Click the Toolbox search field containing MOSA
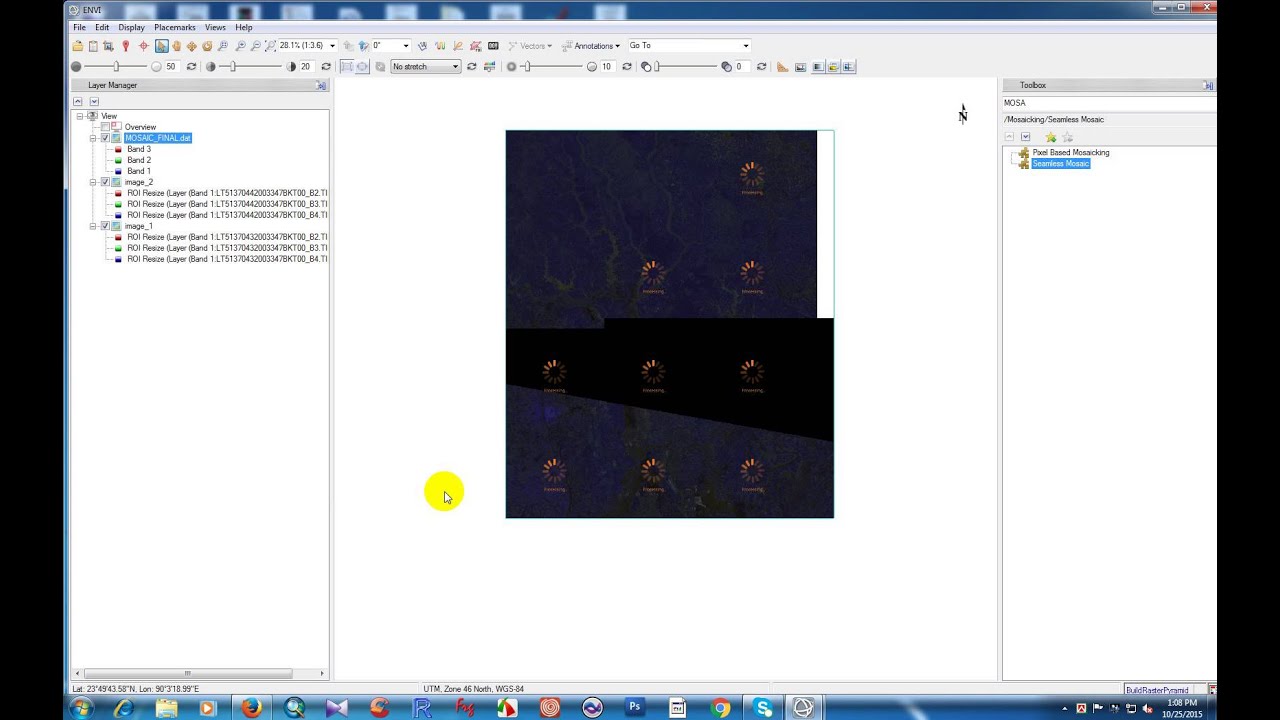The height and width of the screenshot is (720, 1280). 1108,103
